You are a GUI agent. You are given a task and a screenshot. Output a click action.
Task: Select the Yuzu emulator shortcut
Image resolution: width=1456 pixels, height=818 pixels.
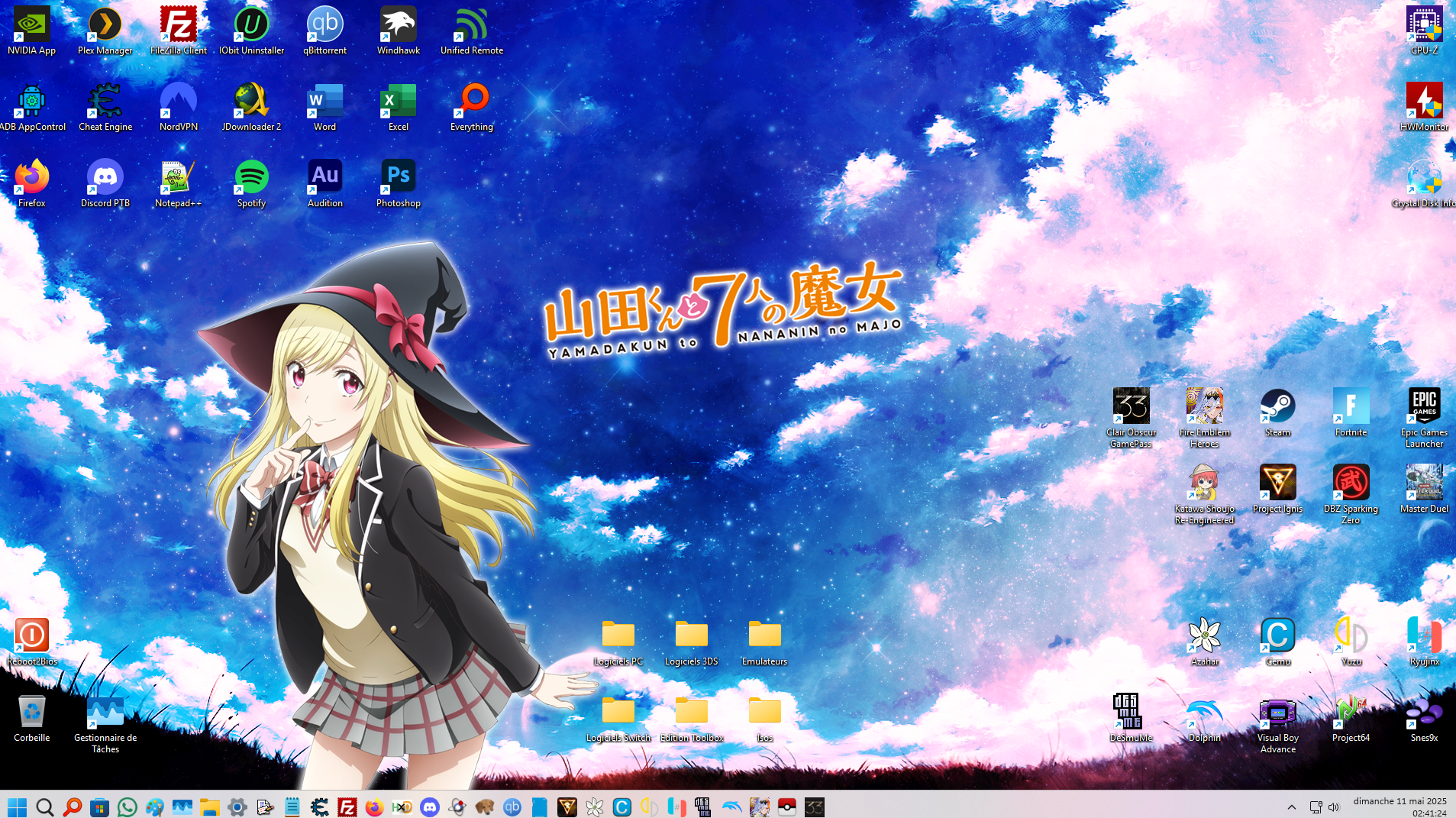coord(1351,642)
